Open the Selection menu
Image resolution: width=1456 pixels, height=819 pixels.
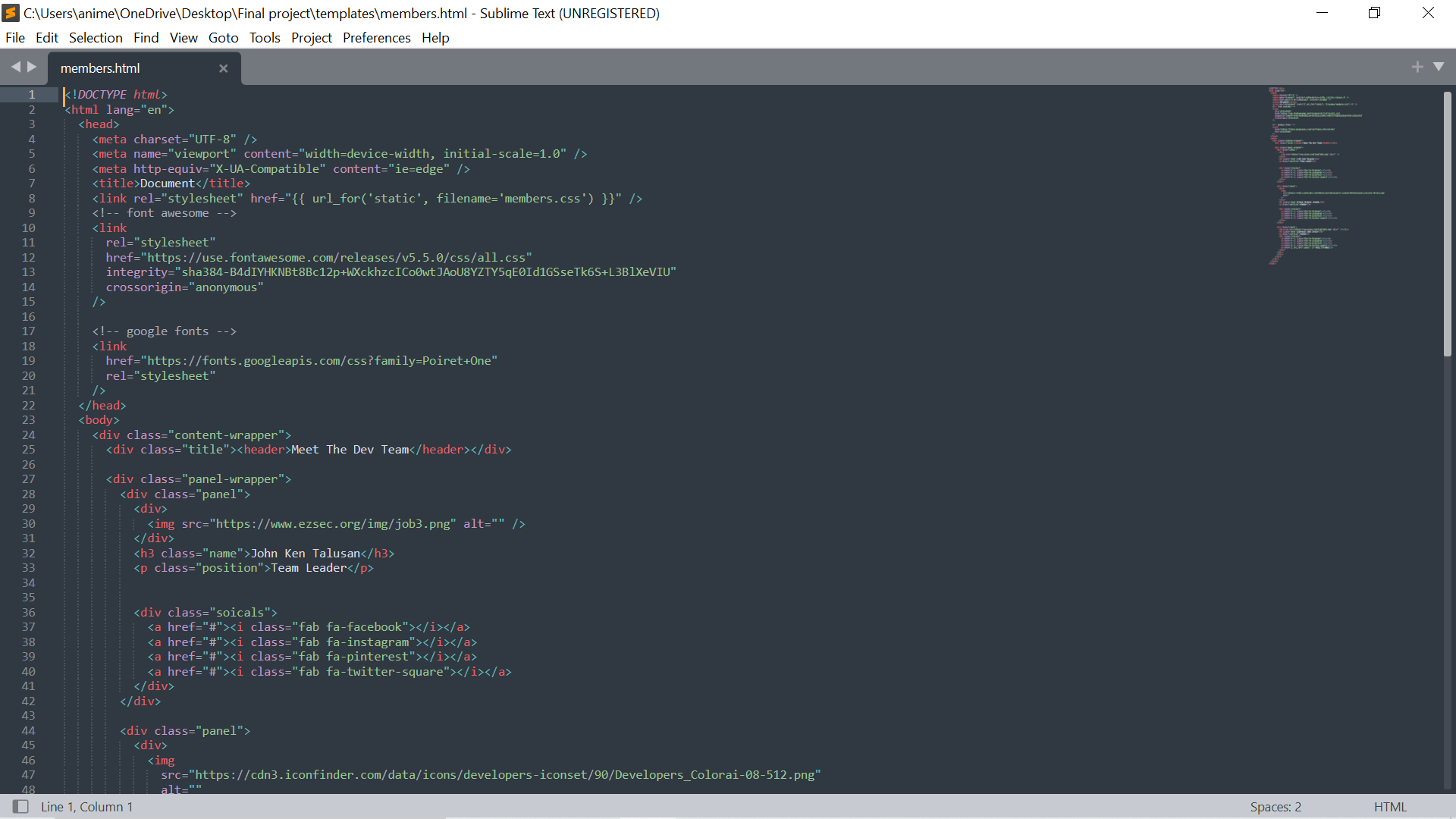tap(96, 38)
